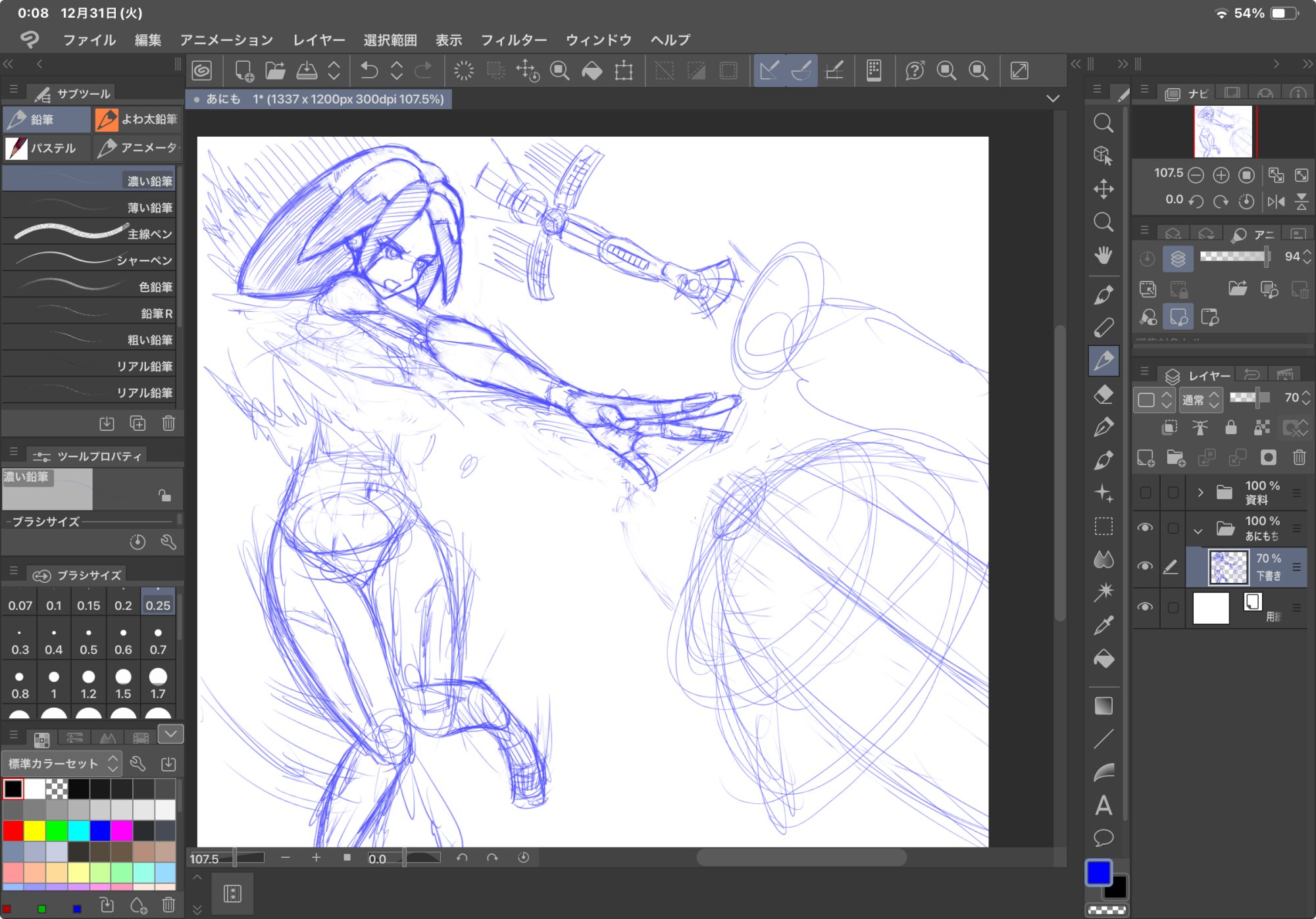
Task: Select the Move layer tool
Action: (1103, 189)
